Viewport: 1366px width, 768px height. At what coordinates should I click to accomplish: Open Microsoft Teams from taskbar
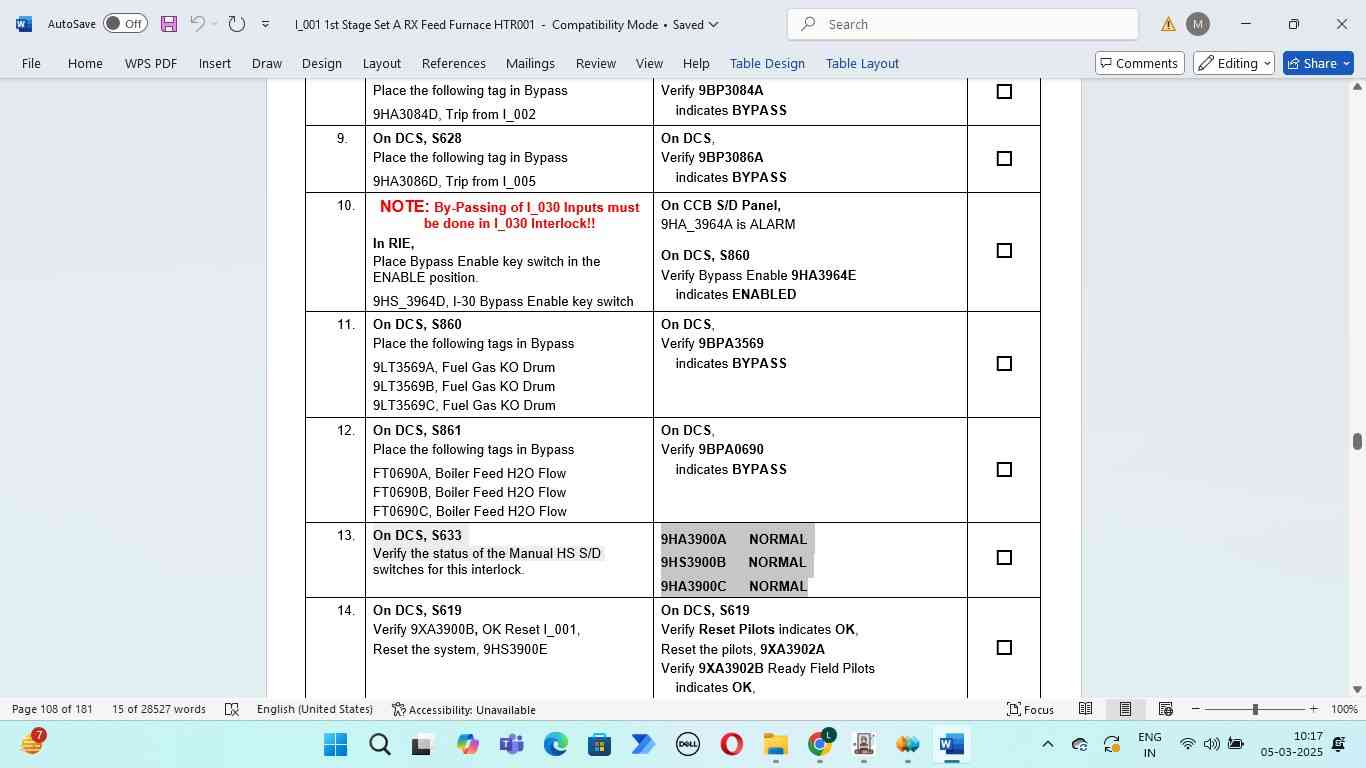click(512, 745)
